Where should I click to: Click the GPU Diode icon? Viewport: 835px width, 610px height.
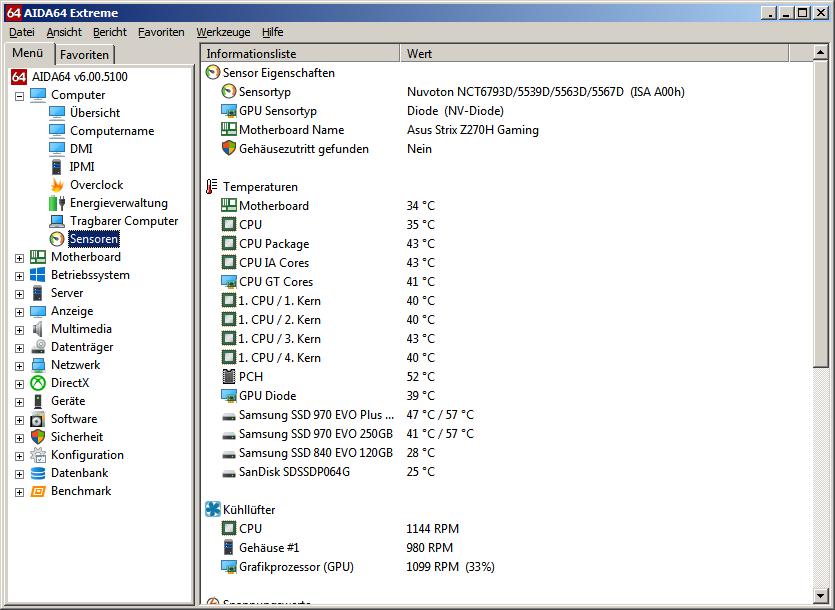coord(228,396)
